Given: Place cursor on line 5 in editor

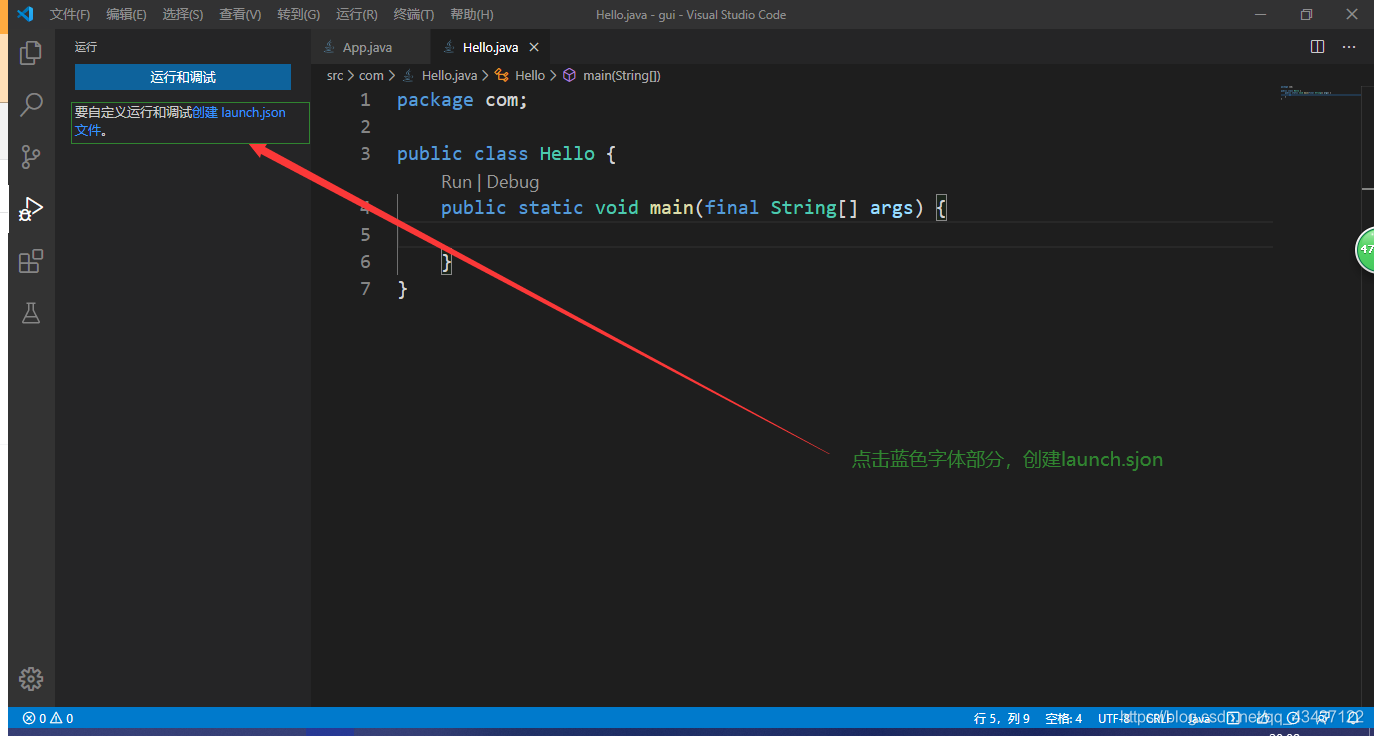Looking at the screenshot, I should point(835,234).
